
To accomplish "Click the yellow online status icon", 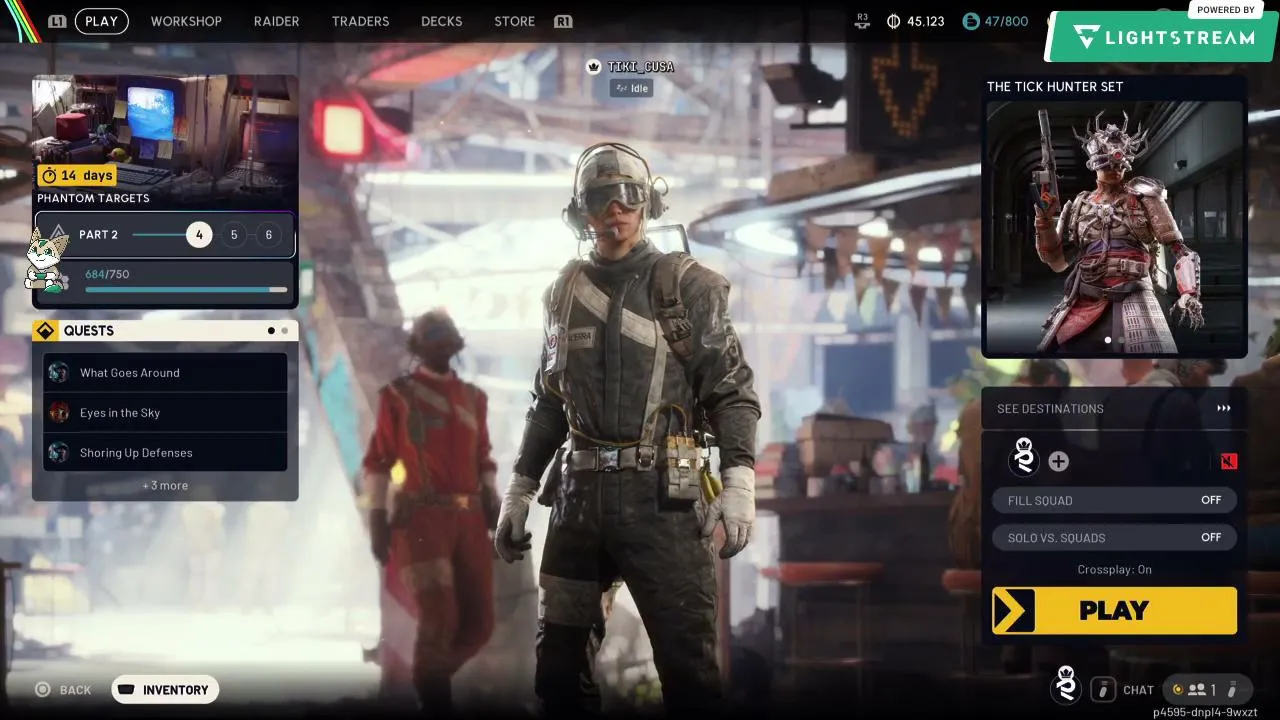I will (1177, 689).
